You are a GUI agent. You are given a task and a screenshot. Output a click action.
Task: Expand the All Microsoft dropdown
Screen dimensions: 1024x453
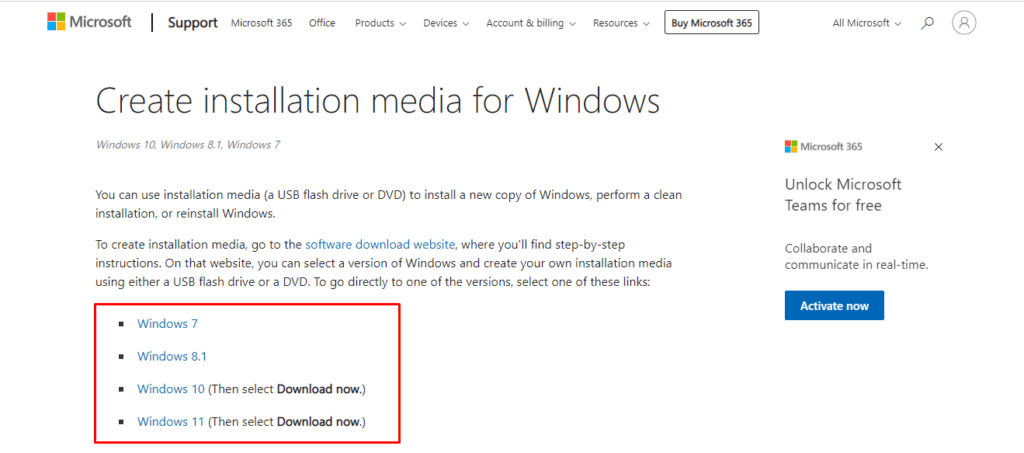867,23
